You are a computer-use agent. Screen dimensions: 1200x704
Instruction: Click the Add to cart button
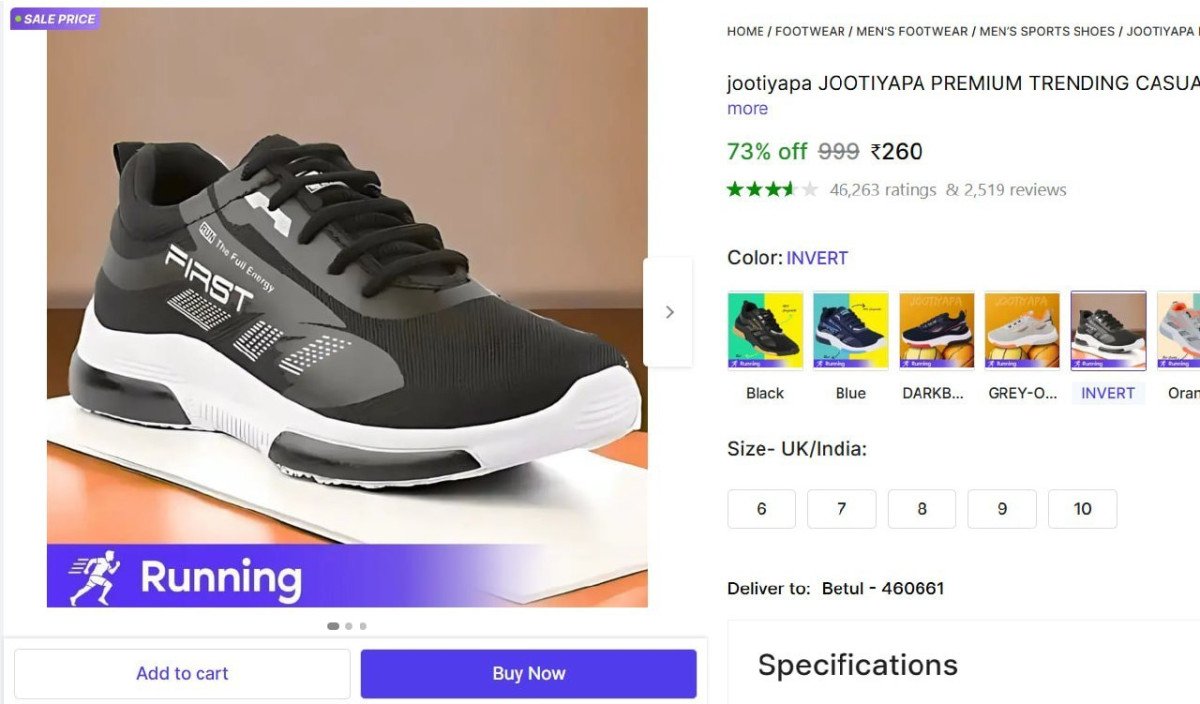(x=182, y=674)
